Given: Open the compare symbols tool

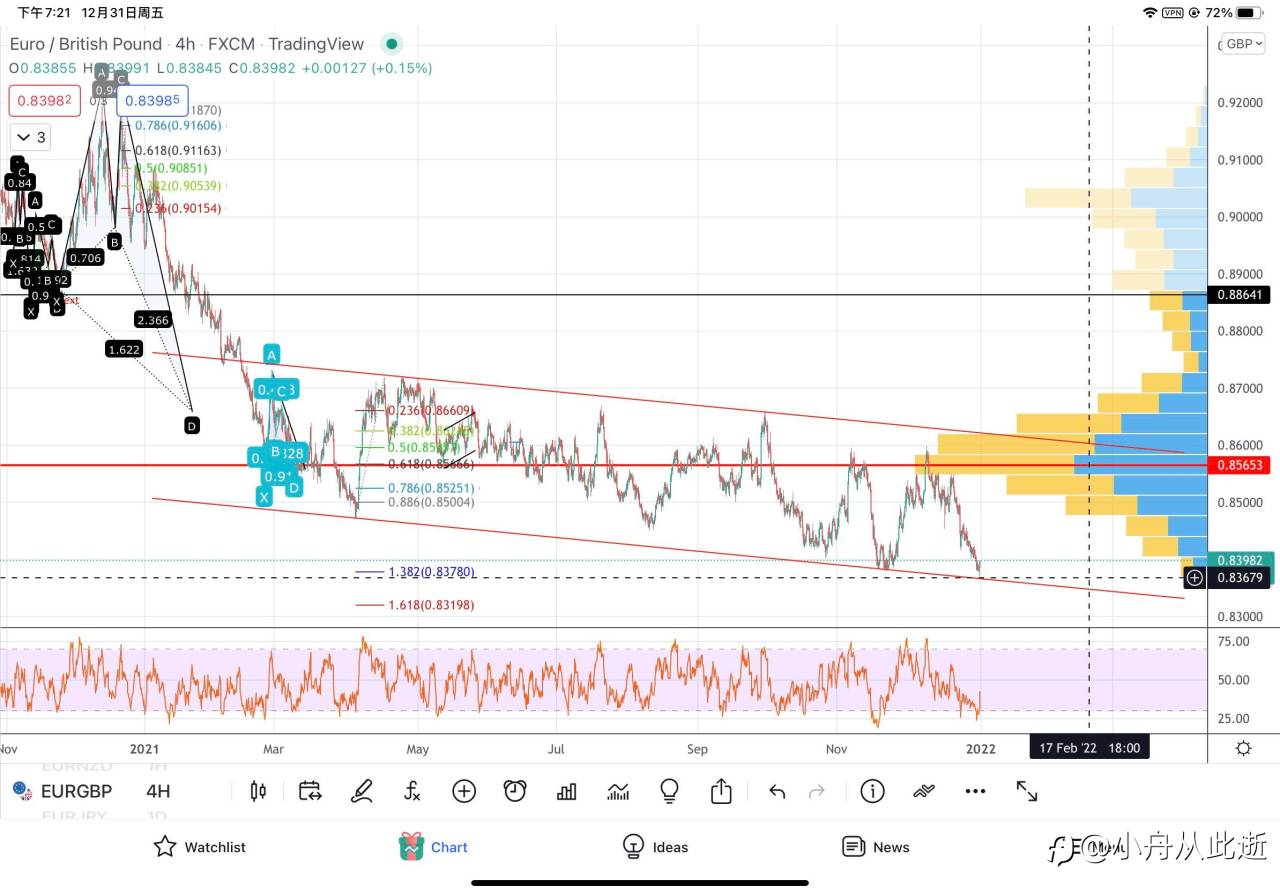Looking at the screenshot, I should coord(310,791).
